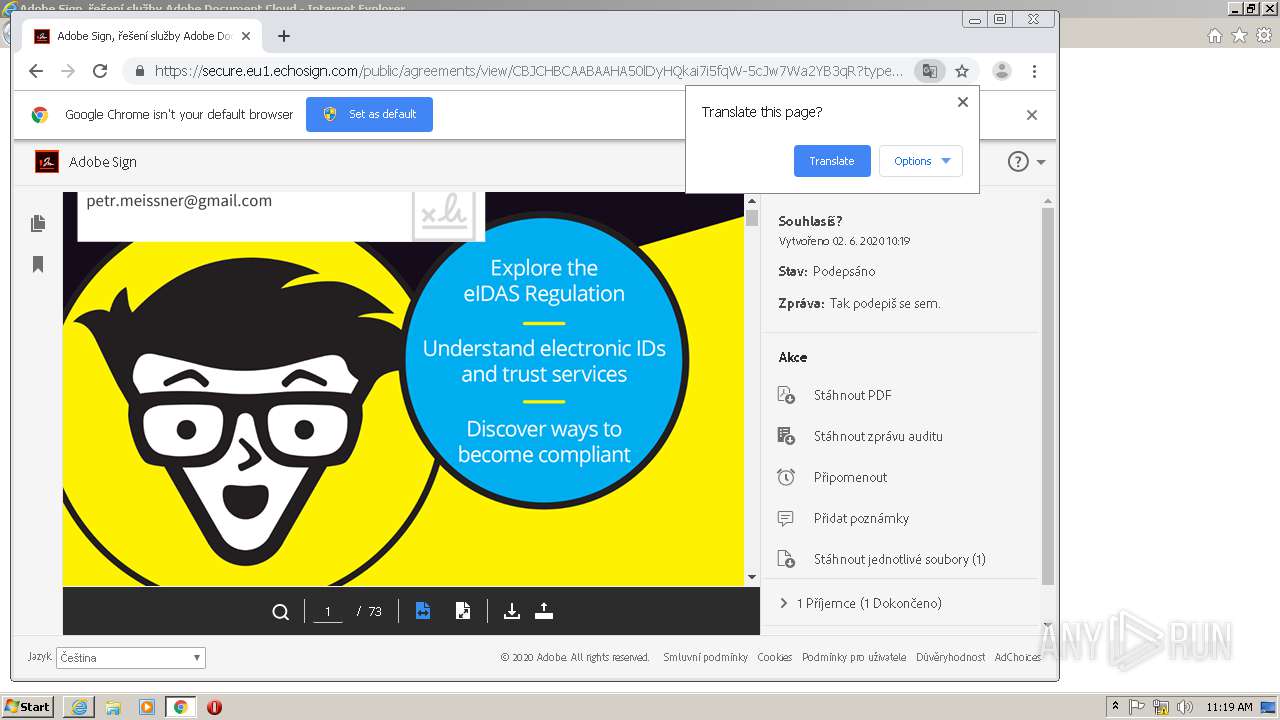
Task: Bookmark this page with the star icon
Action: coord(962,71)
